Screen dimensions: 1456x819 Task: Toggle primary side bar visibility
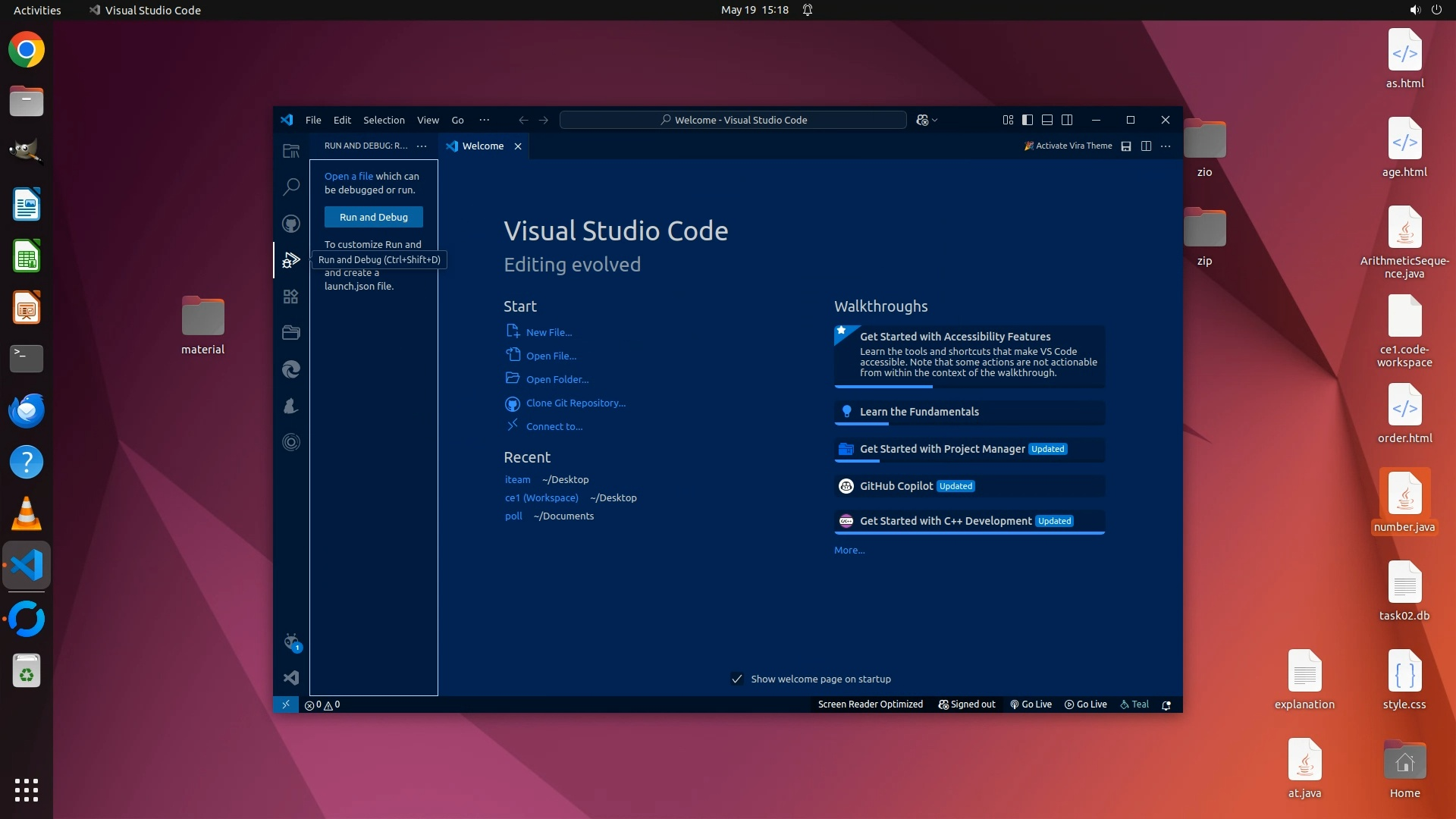tap(1028, 120)
